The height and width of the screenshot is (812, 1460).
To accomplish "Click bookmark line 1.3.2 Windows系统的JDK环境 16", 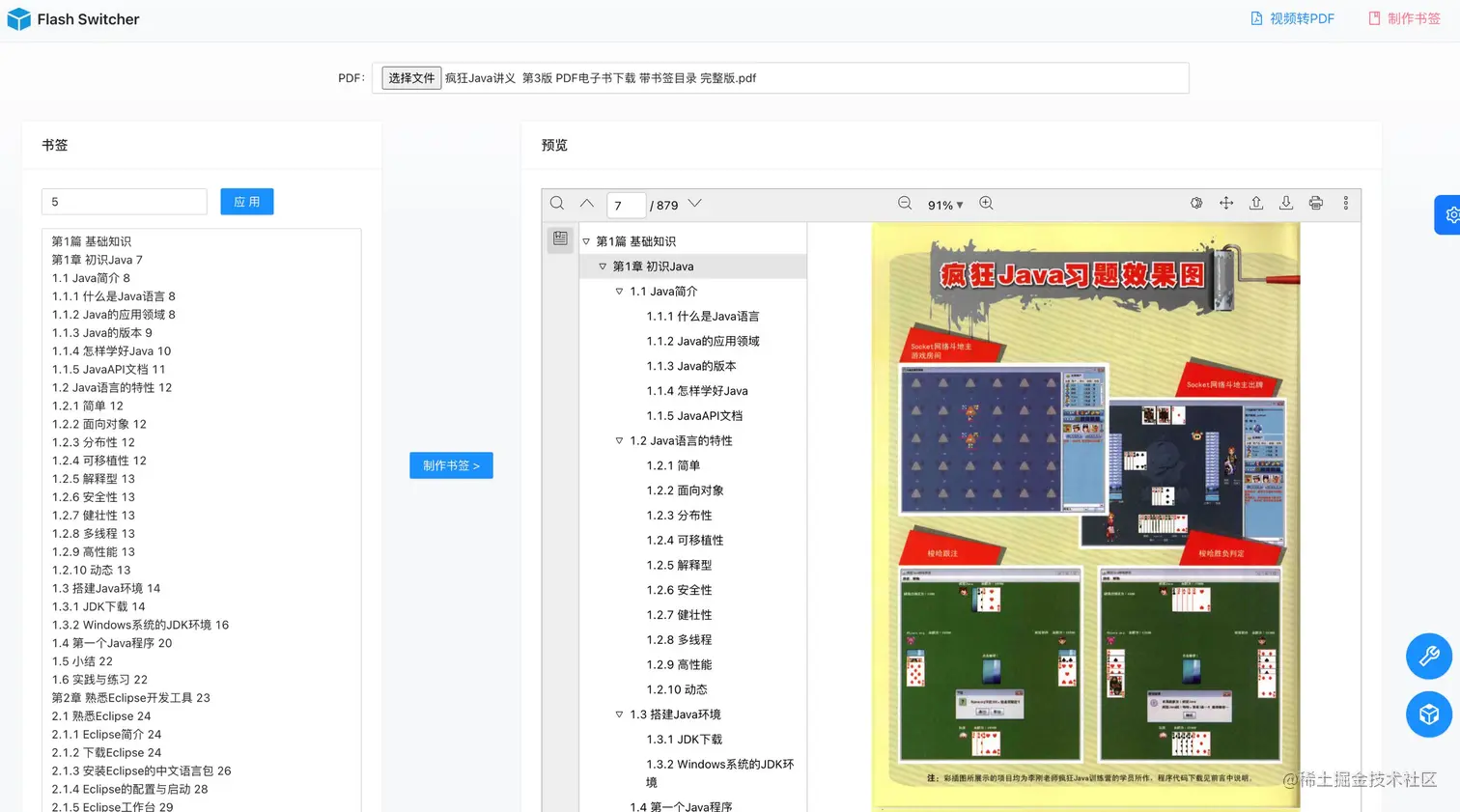I will pos(140,626).
